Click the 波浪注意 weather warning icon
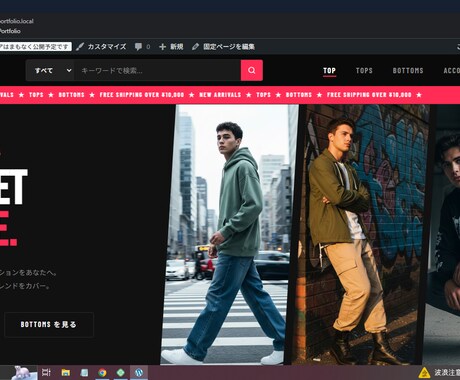The height and width of the screenshot is (380, 460). tap(424, 373)
